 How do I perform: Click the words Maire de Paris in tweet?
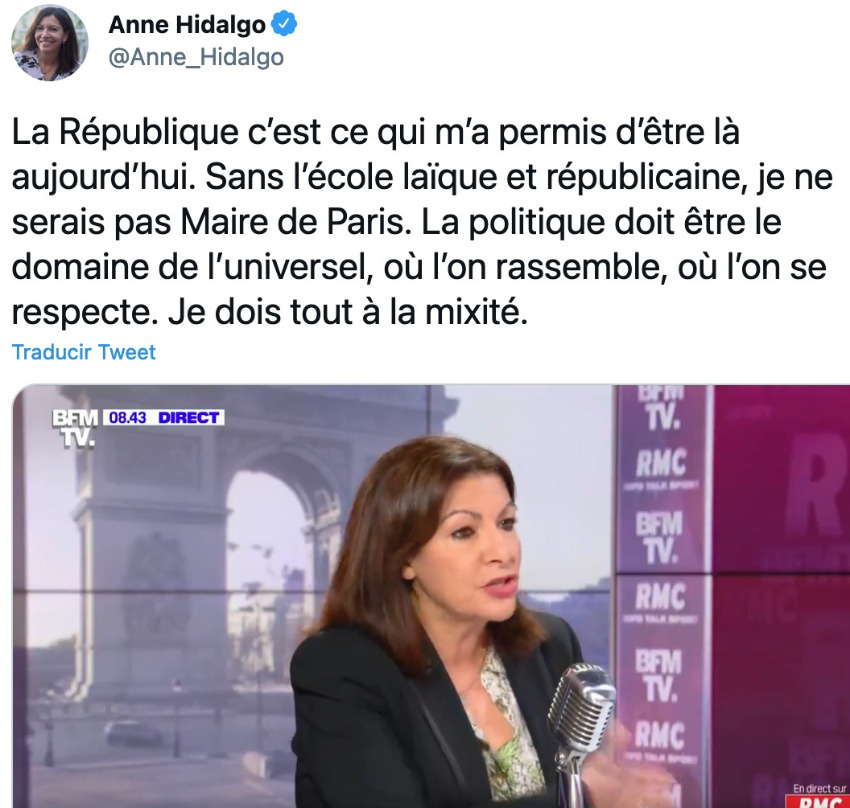[x=293, y=222]
